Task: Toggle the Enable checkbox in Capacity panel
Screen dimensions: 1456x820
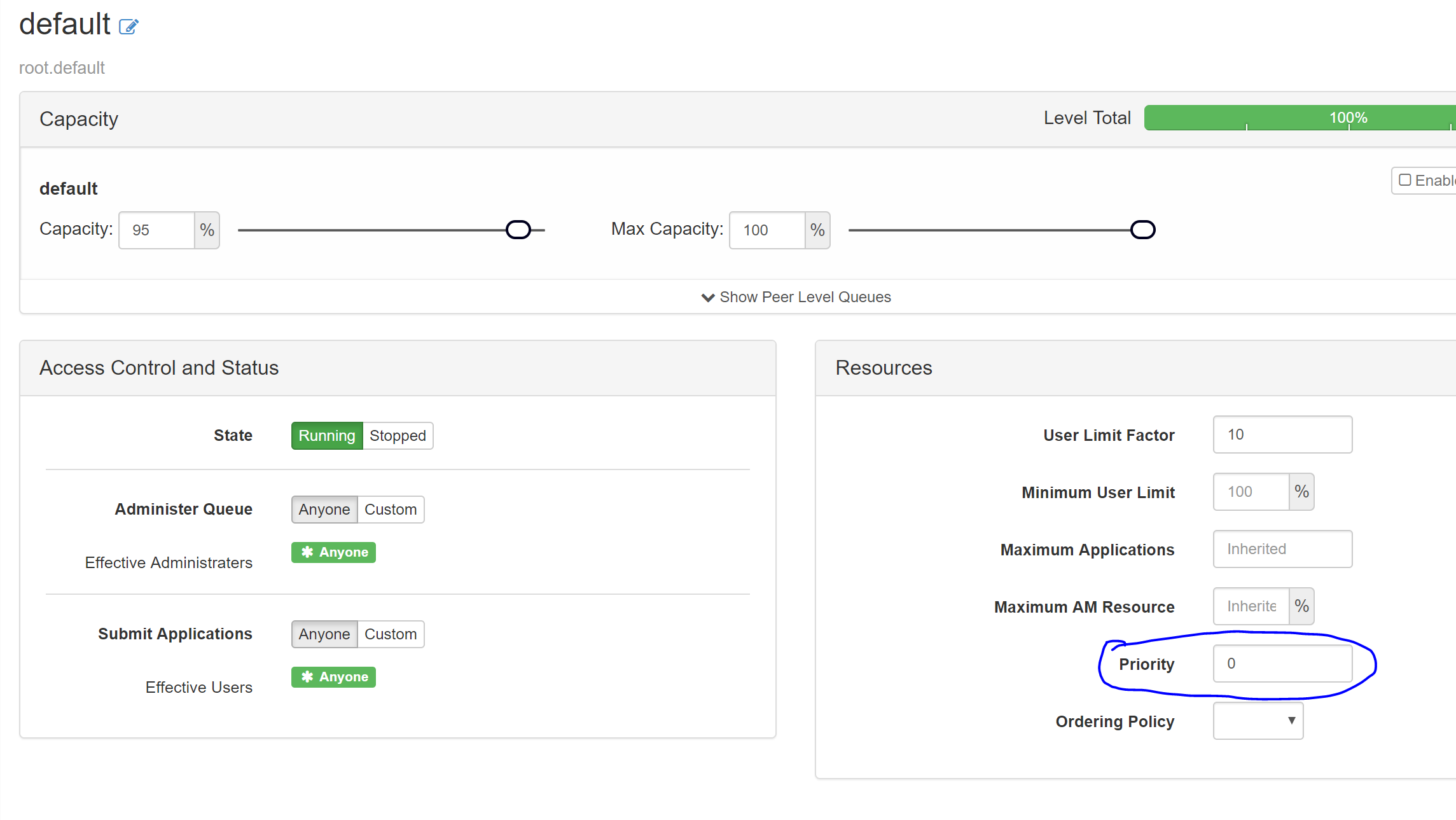Action: pos(1405,181)
